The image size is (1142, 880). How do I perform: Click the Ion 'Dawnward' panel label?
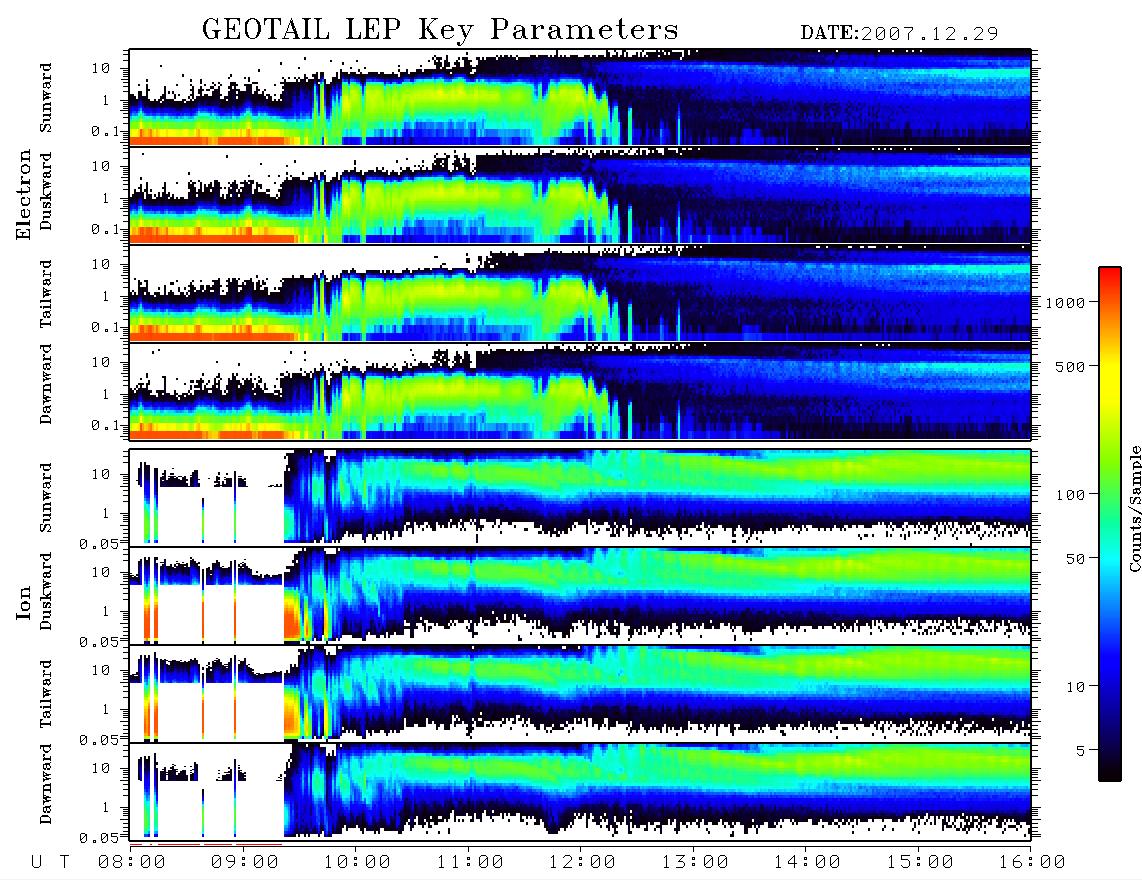tap(46, 784)
